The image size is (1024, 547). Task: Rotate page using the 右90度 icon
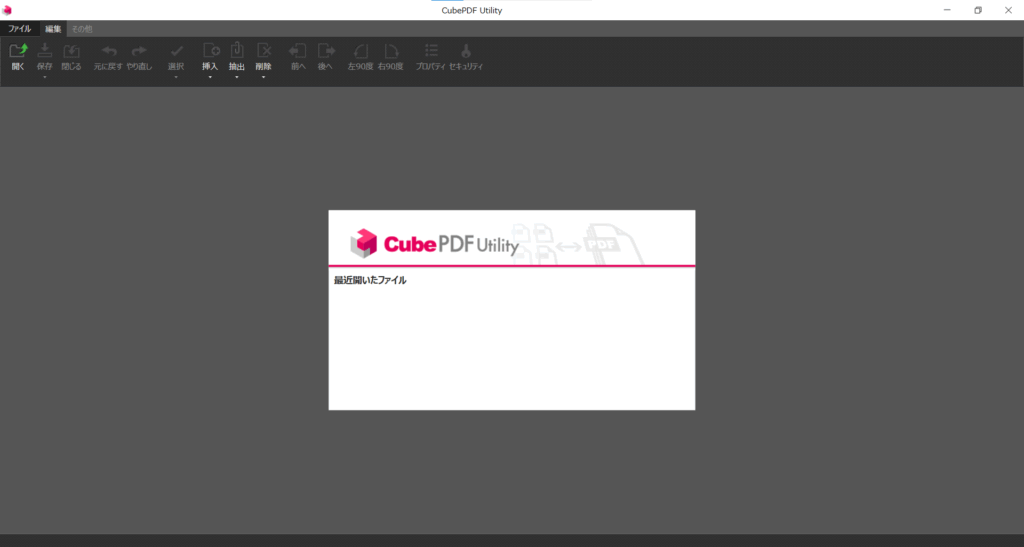click(x=391, y=51)
